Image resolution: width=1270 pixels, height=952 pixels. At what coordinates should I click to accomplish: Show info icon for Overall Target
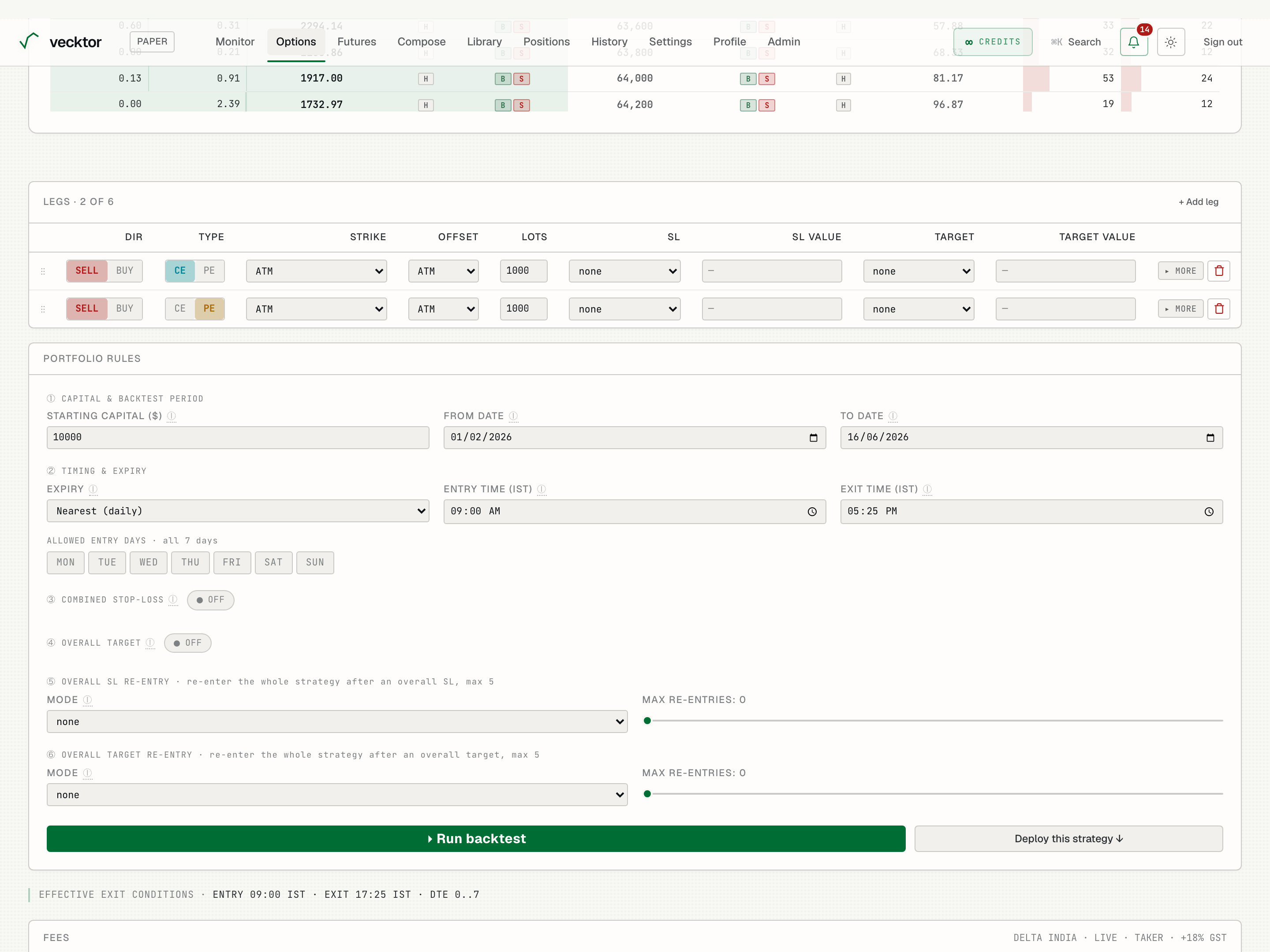click(150, 643)
